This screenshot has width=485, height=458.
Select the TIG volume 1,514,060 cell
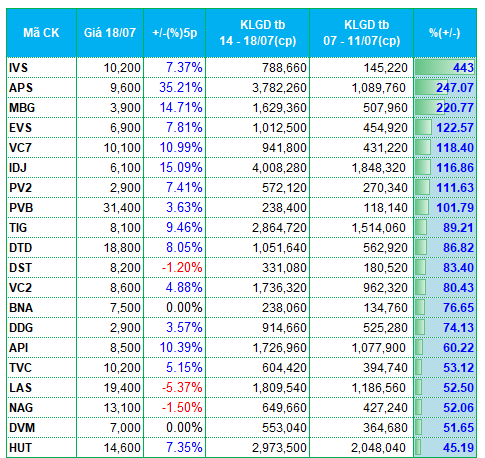coord(362,228)
